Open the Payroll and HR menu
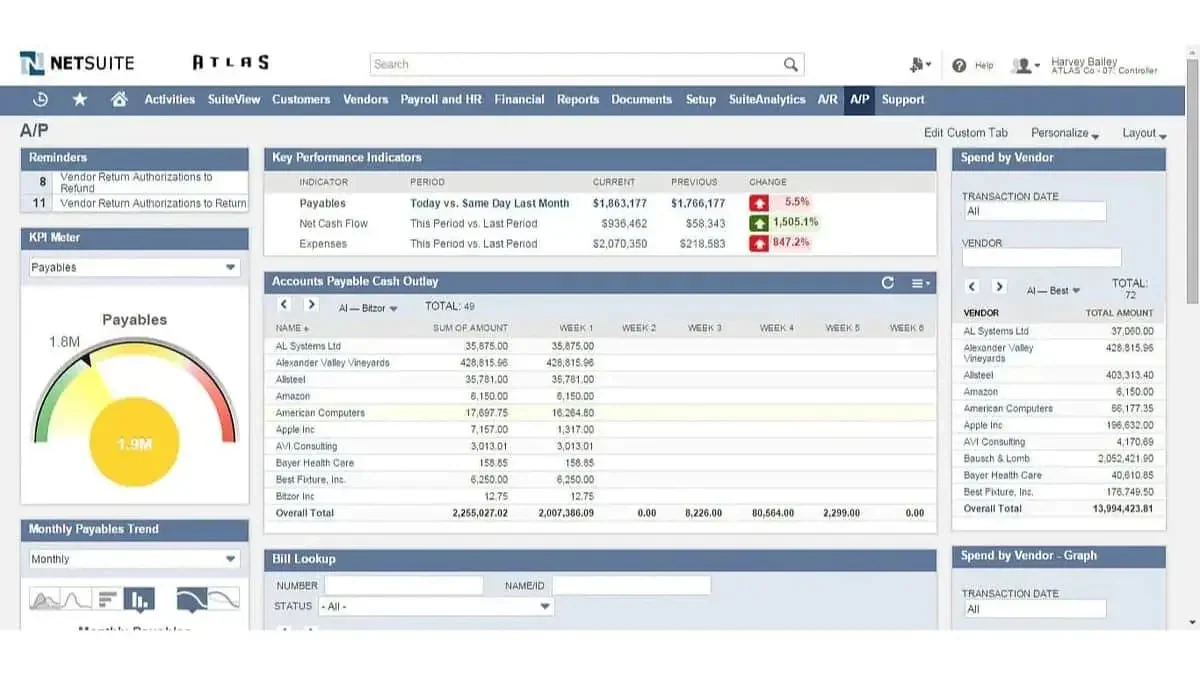 tap(441, 99)
